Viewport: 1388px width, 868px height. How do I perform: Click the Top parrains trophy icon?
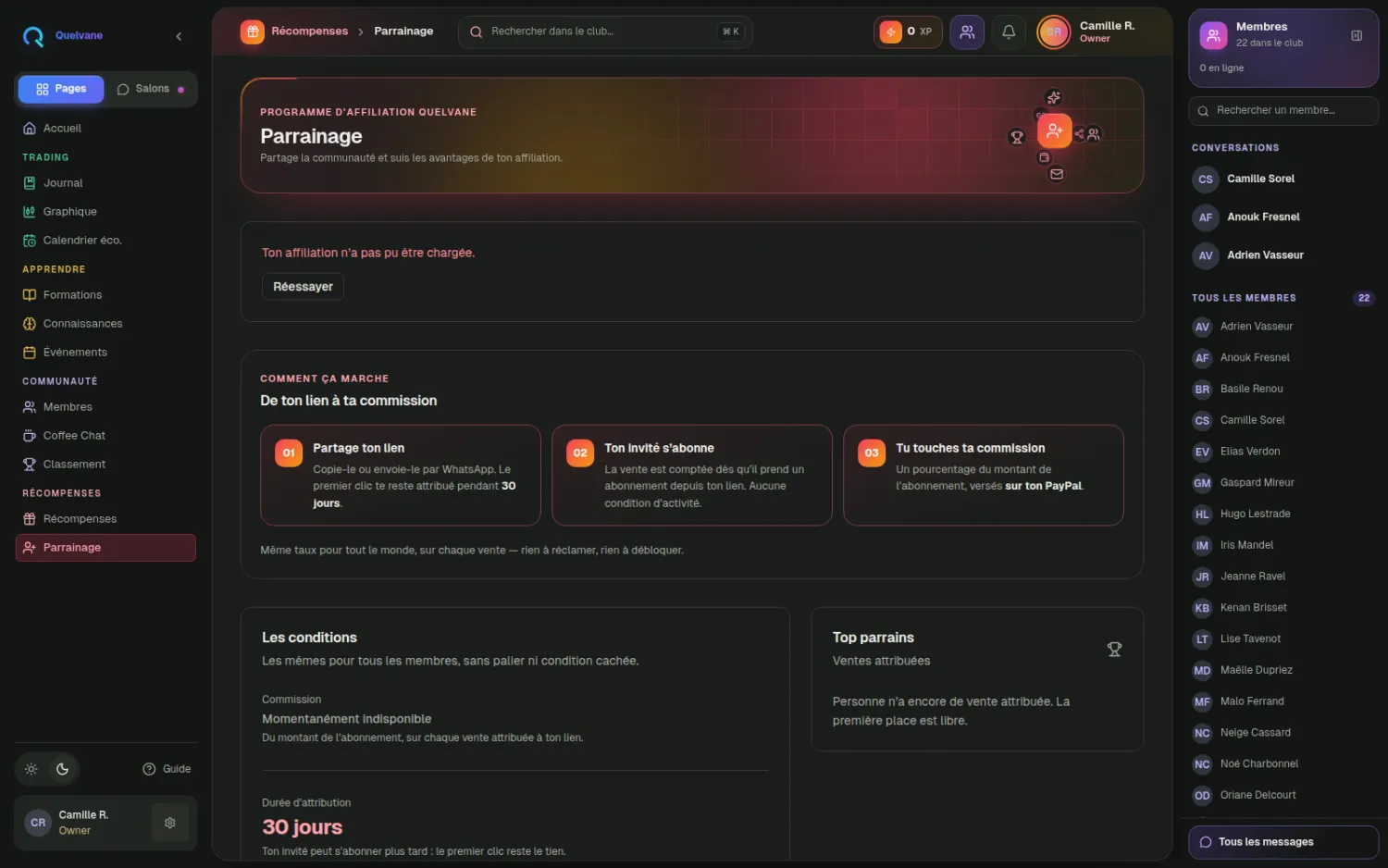click(1114, 650)
